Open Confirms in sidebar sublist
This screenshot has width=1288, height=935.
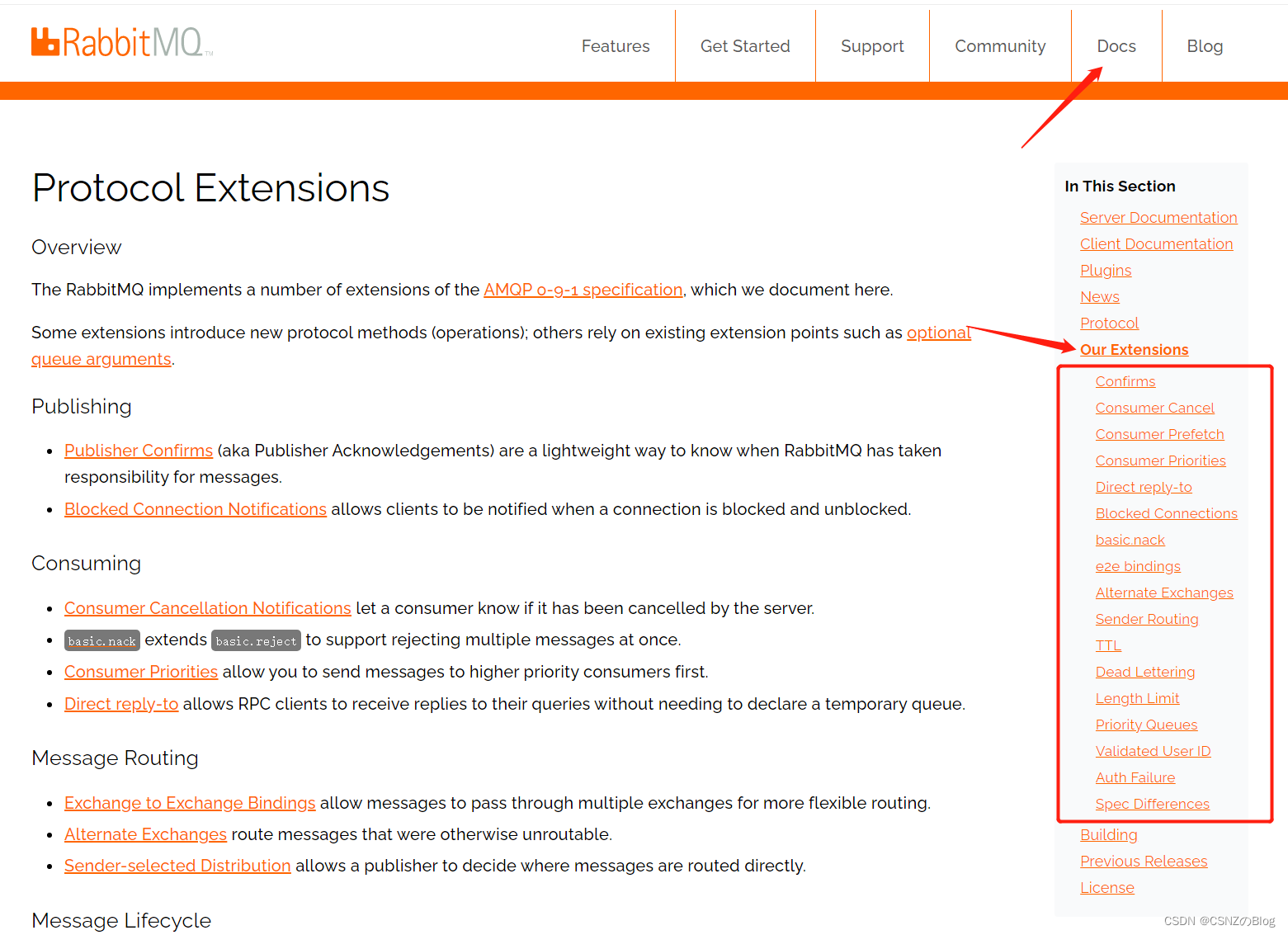(1125, 381)
